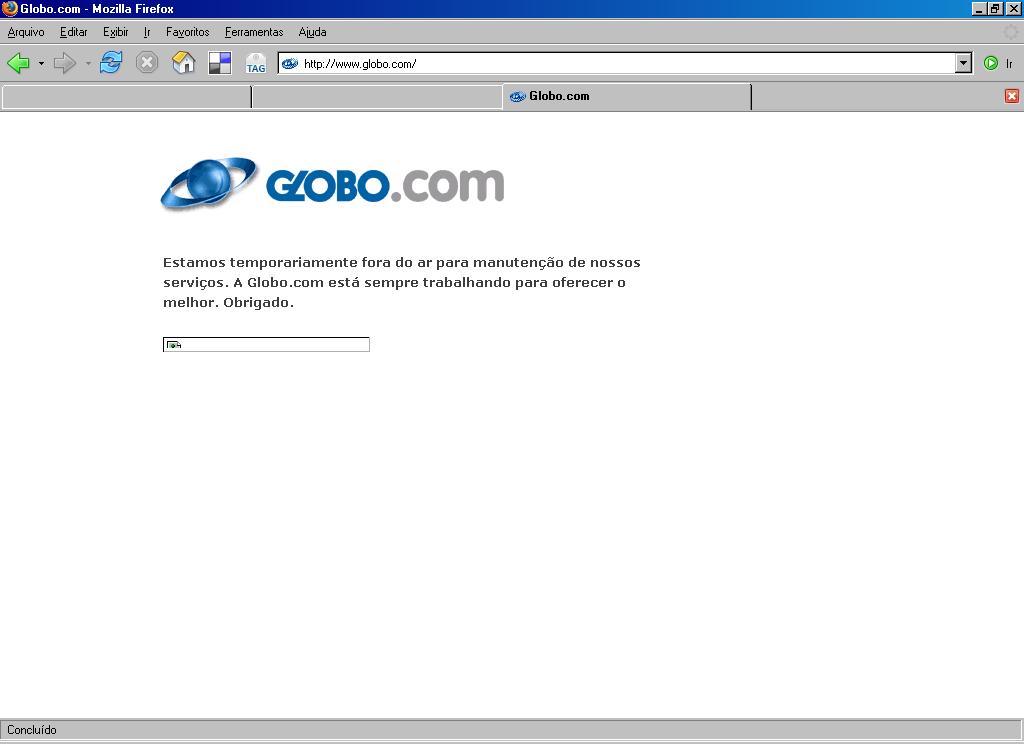Select the leftmost blank tab
The width and height of the screenshot is (1024, 744).
click(127, 97)
